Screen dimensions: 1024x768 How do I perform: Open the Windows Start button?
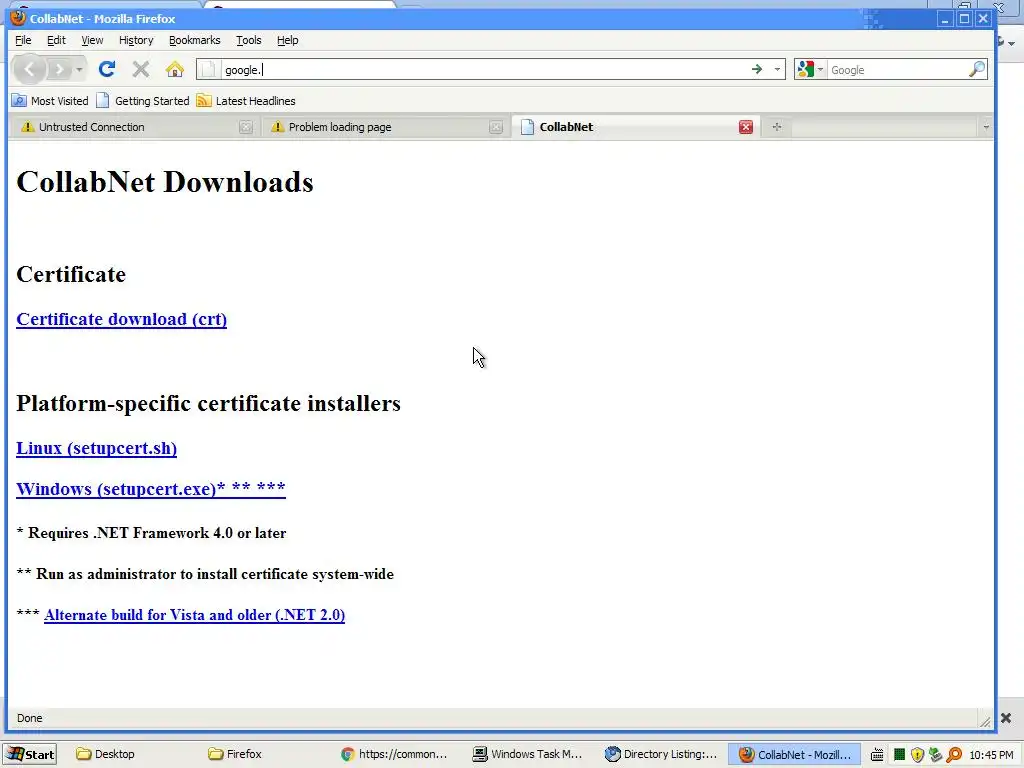[x=29, y=754]
